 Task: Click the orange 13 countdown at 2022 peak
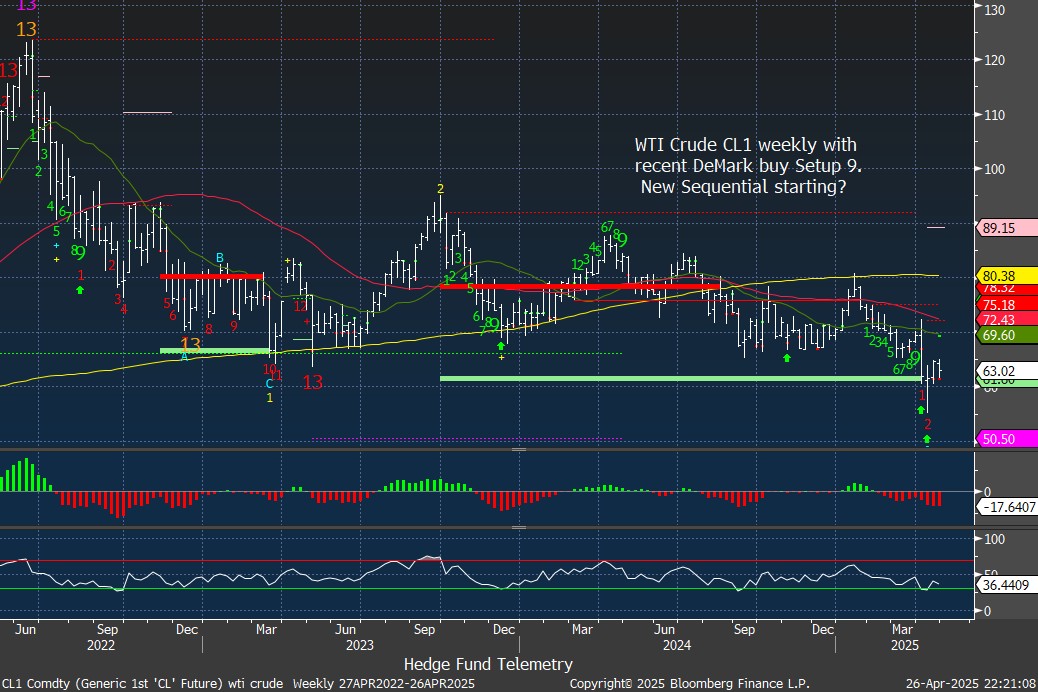click(x=26, y=29)
